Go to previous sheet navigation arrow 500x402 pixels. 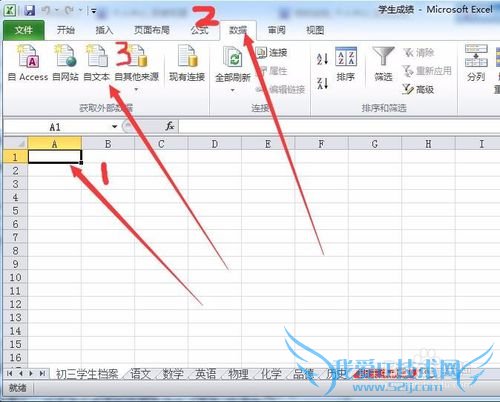20,373
